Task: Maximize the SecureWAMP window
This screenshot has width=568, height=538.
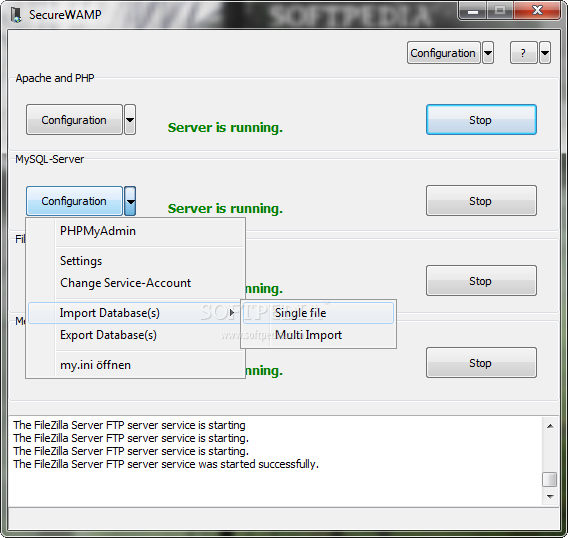Action: (x=500, y=11)
